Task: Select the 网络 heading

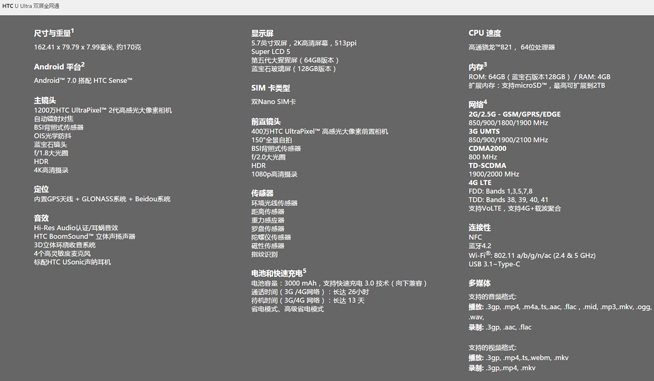Action: point(478,104)
